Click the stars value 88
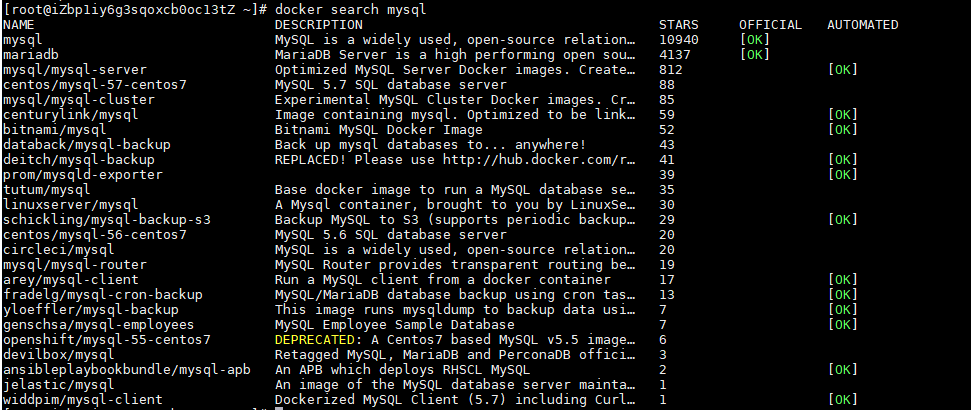The height and width of the screenshot is (410, 971). [667, 85]
